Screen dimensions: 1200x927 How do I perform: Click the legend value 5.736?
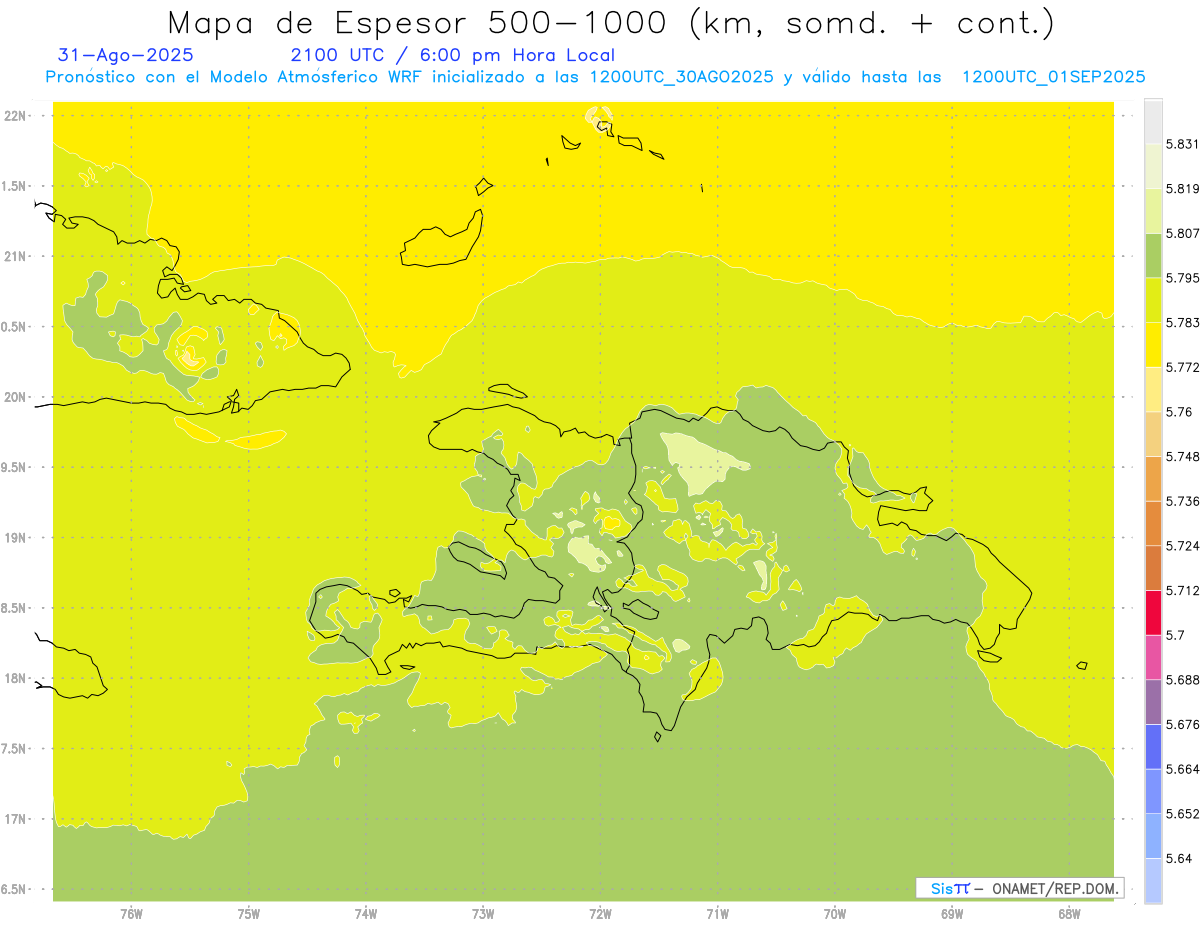tap(1184, 502)
